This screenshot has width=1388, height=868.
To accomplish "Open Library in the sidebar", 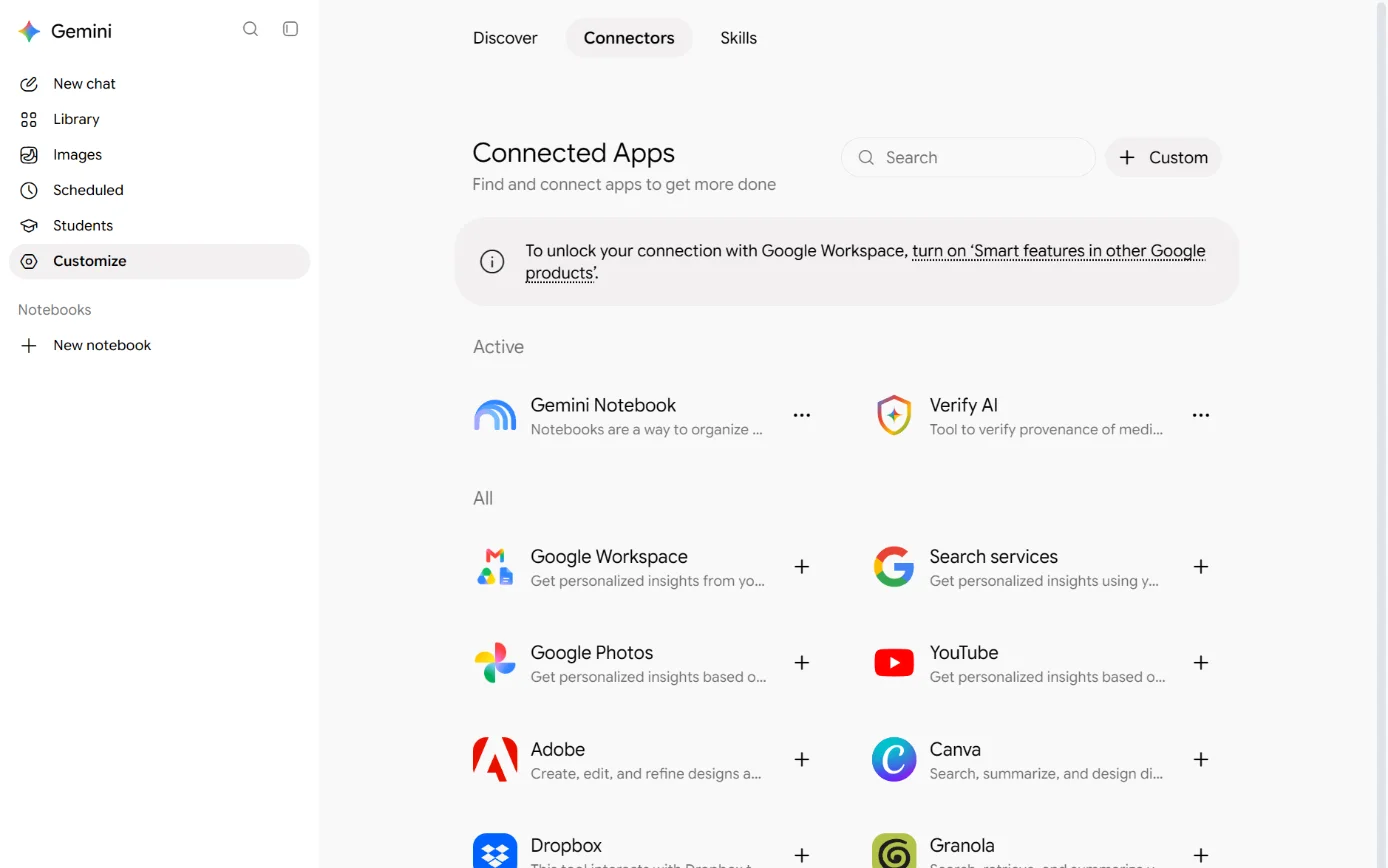I will pos(160,119).
